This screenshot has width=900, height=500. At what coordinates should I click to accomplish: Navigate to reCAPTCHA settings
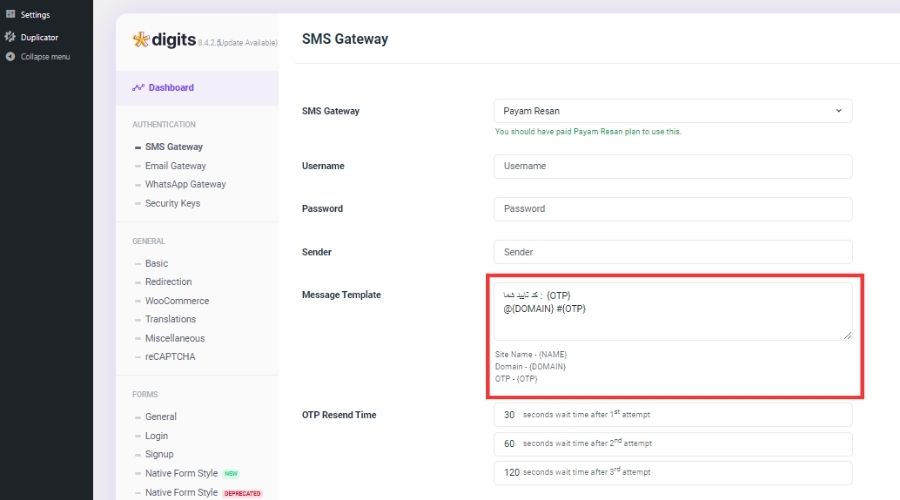click(x=170, y=357)
